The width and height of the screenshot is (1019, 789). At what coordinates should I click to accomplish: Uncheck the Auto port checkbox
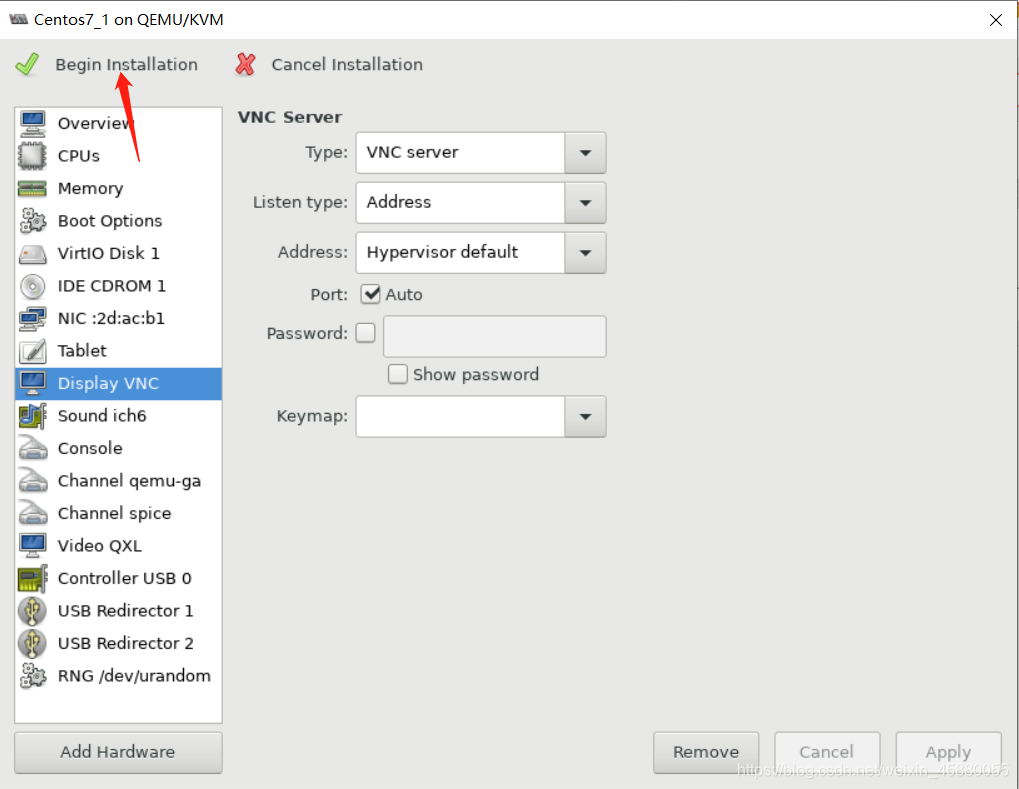pyautogui.click(x=371, y=294)
